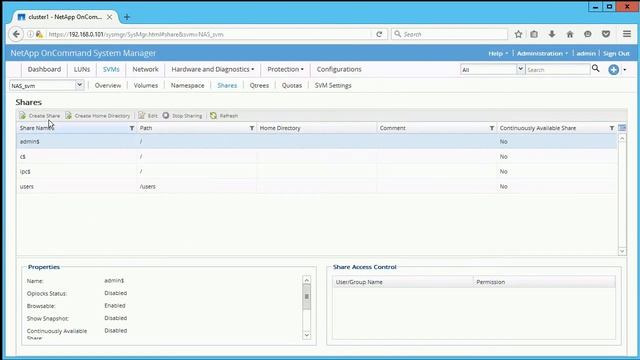Image resolution: width=640 pixels, height=360 pixels.
Task: Open the Namespace subtab
Action: (187, 85)
